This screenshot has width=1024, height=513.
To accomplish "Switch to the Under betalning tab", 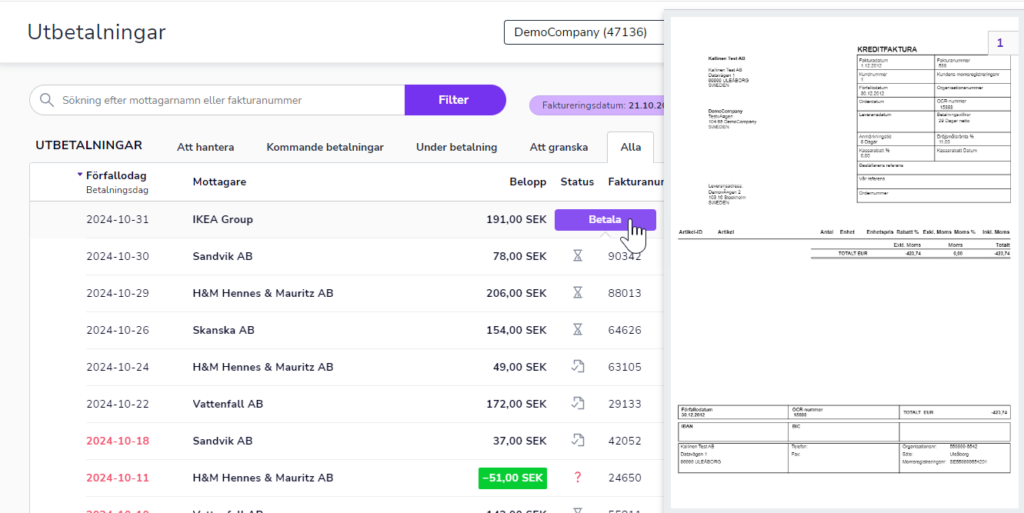I will [456, 148].
